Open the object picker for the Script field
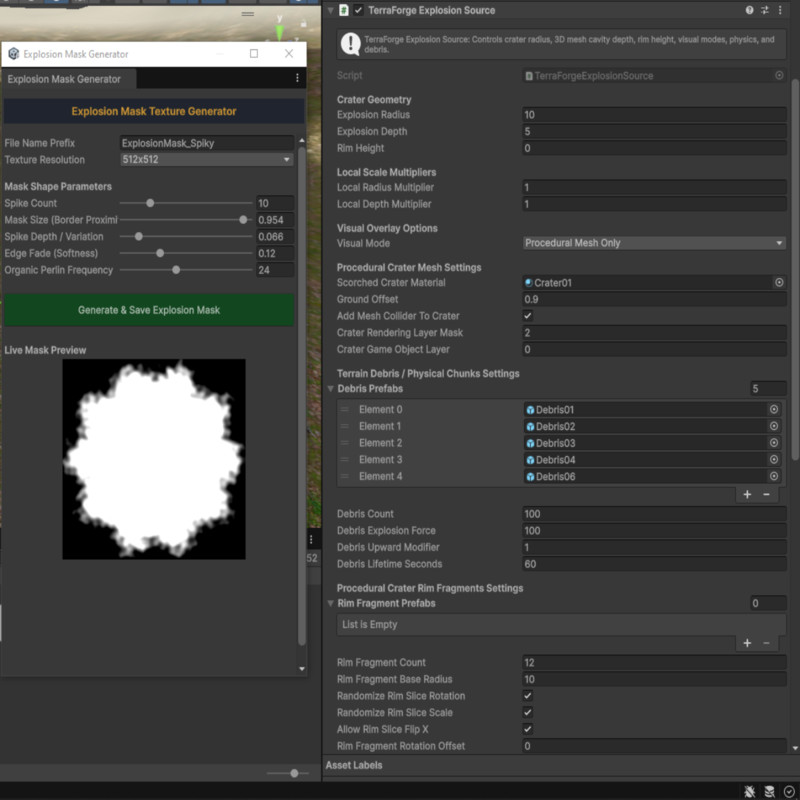Screen dimensions: 800x800 (x=779, y=76)
